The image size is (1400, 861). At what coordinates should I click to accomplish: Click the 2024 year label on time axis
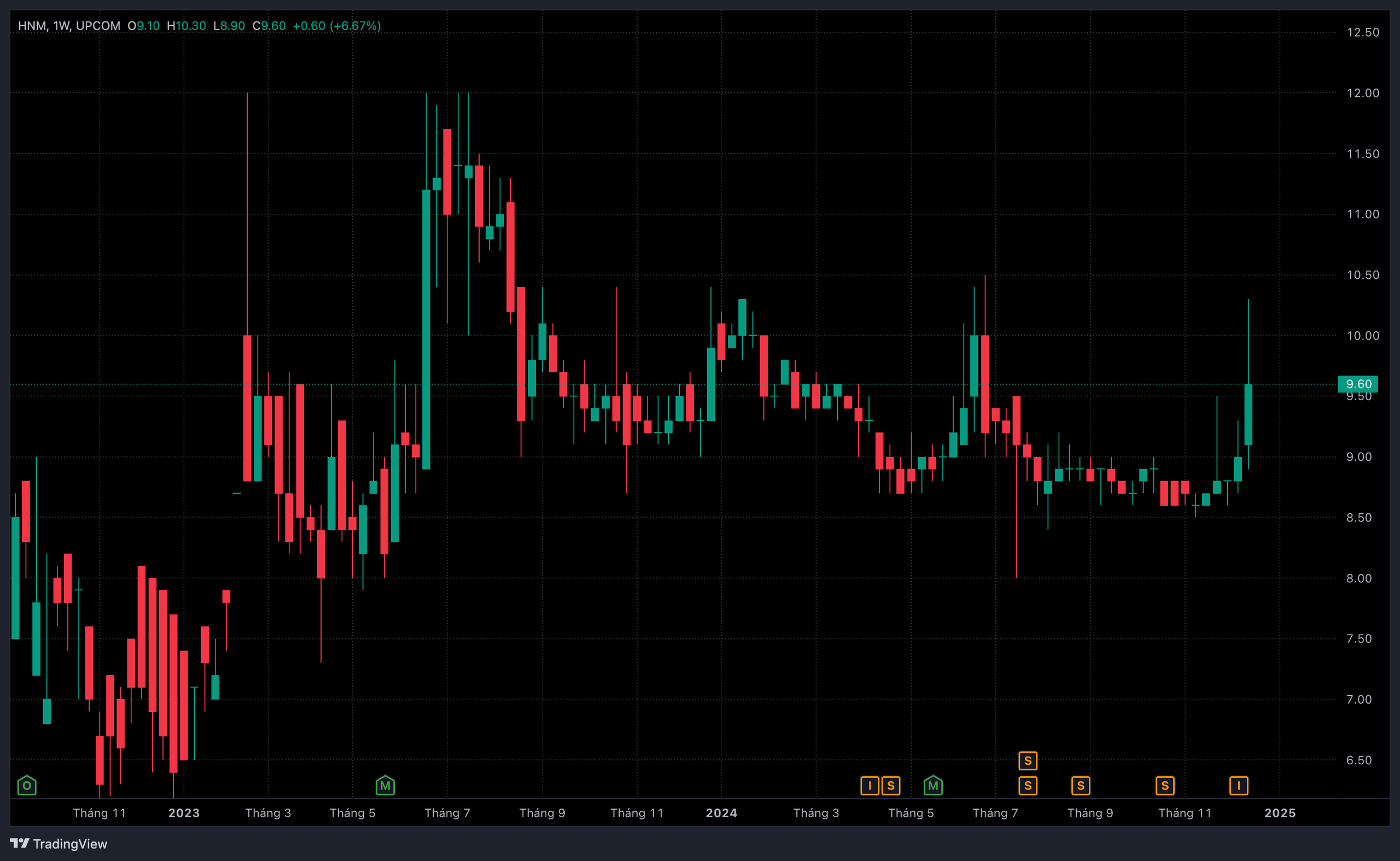click(x=722, y=813)
